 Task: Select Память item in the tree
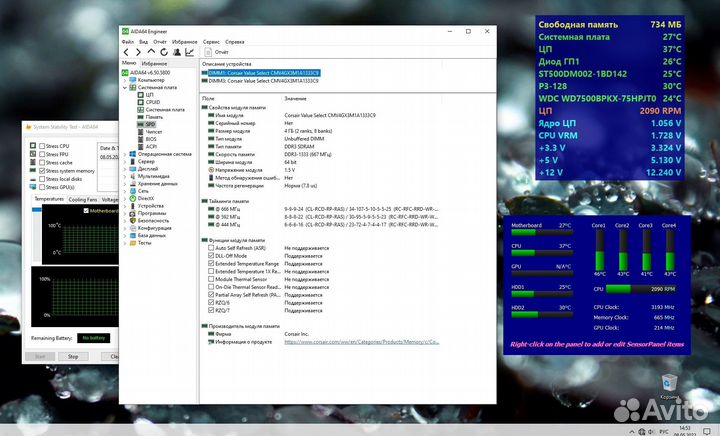154,117
